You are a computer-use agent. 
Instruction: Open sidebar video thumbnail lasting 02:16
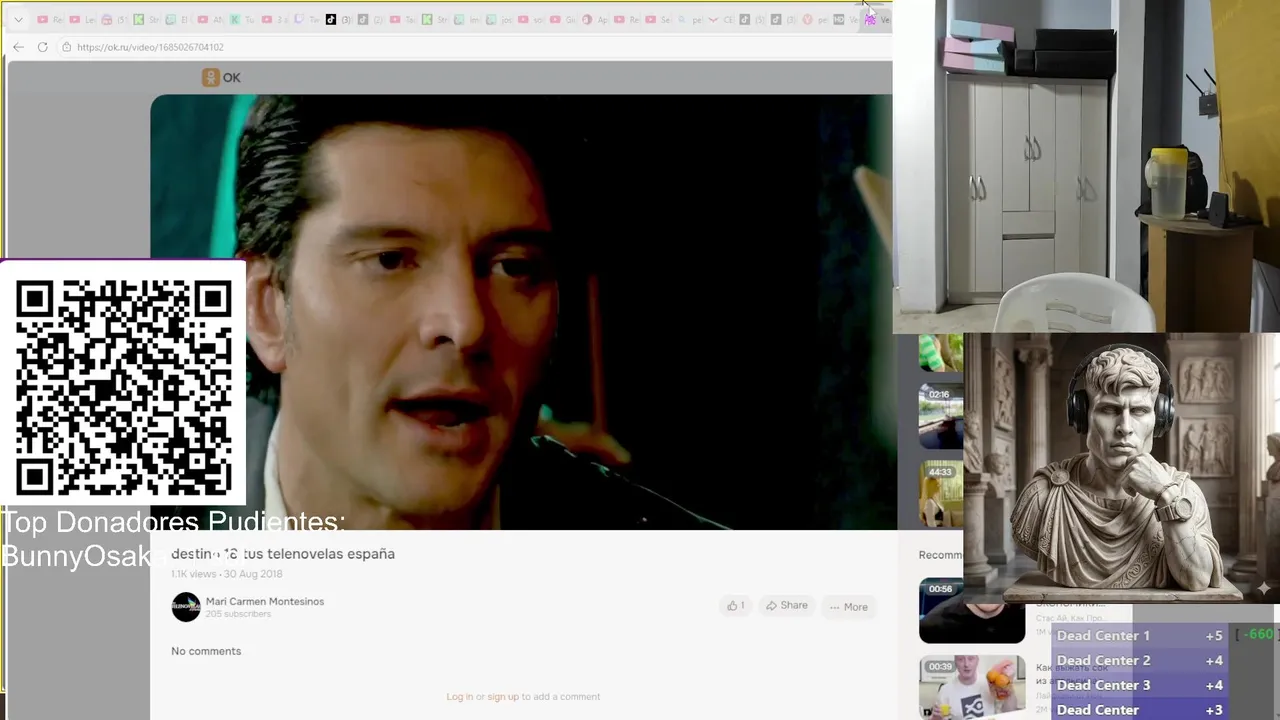[x=941, y=416]
